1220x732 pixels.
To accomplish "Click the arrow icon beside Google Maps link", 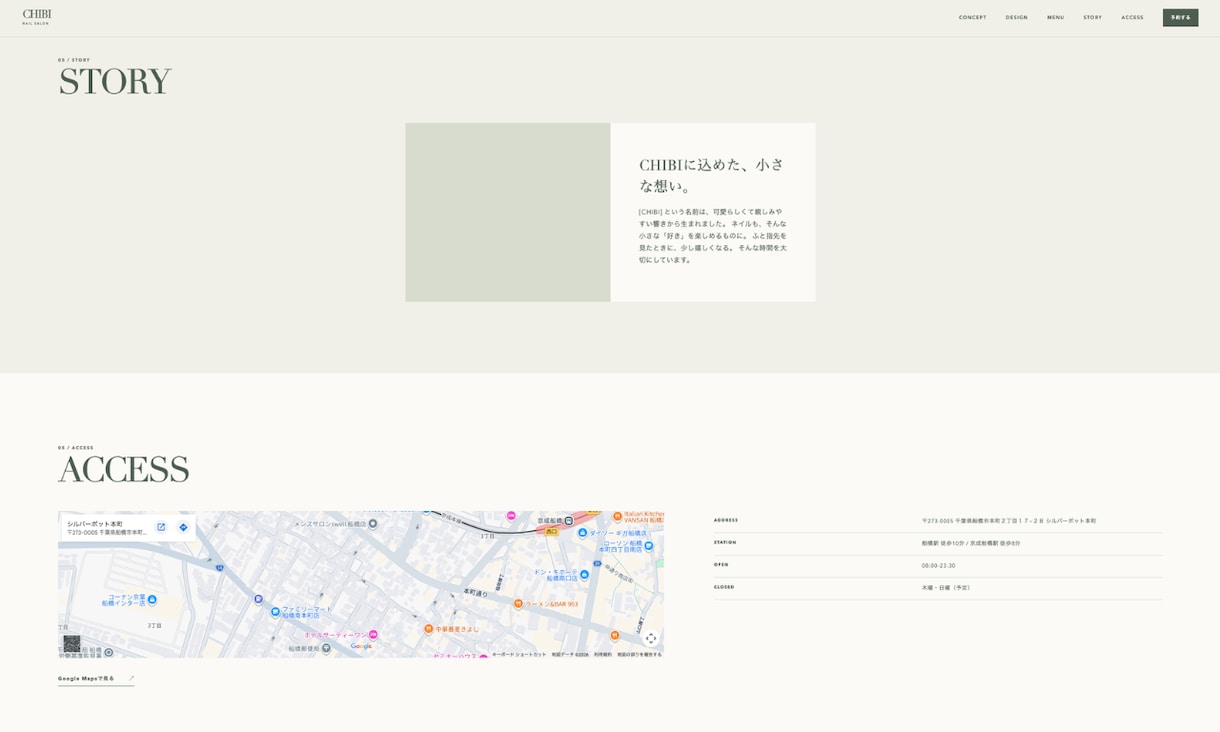I will [130, 678].
